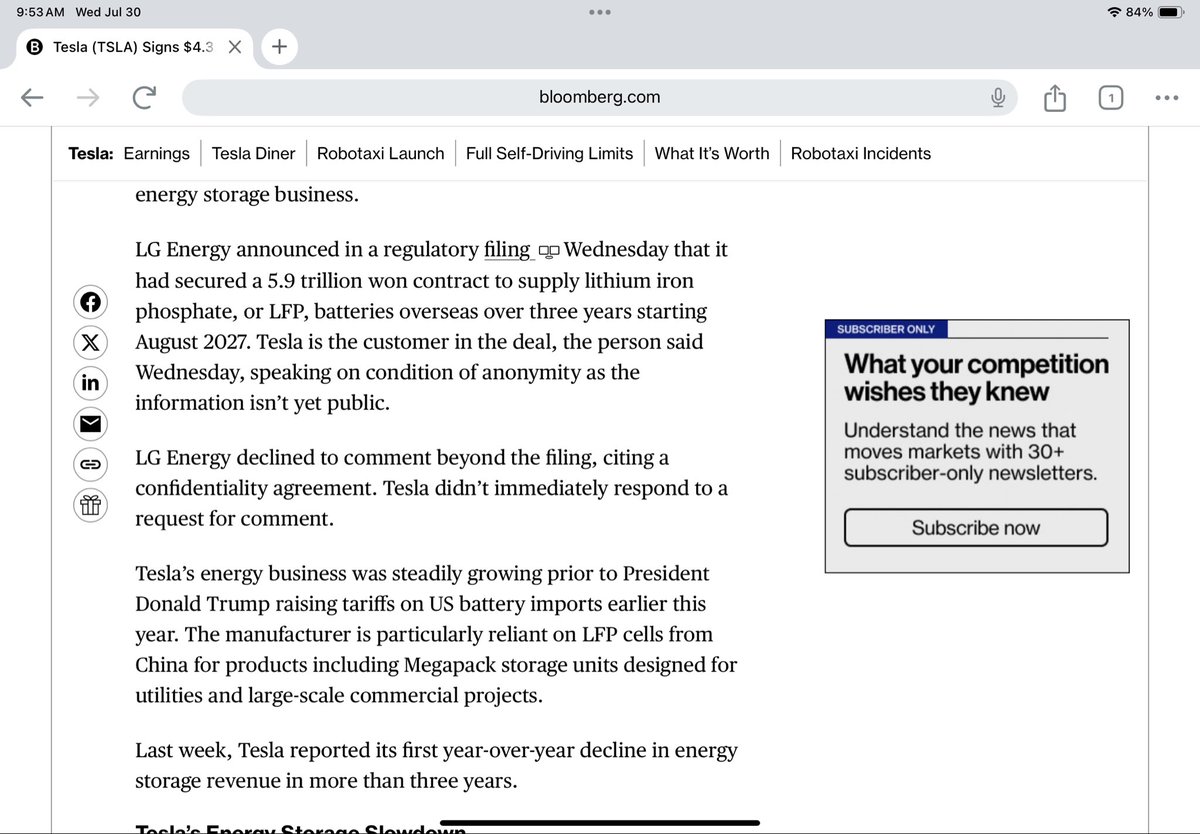Gift this article with the gift icon

click(x=90, y=505)
